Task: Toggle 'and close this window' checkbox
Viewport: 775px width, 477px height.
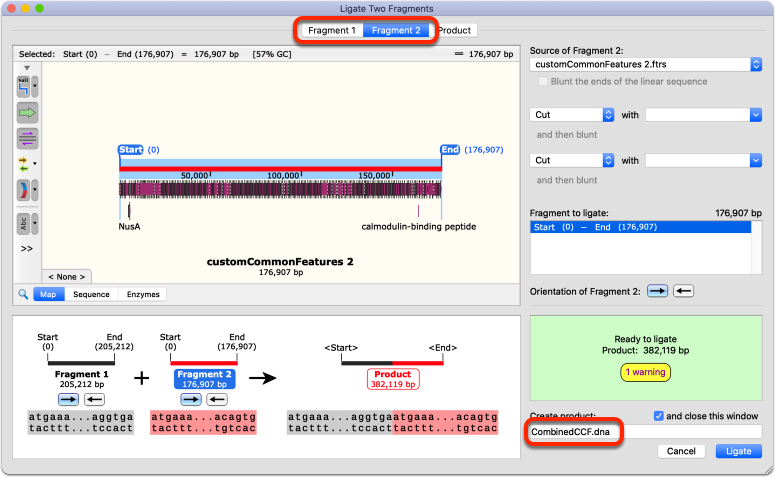Action: 658,416
